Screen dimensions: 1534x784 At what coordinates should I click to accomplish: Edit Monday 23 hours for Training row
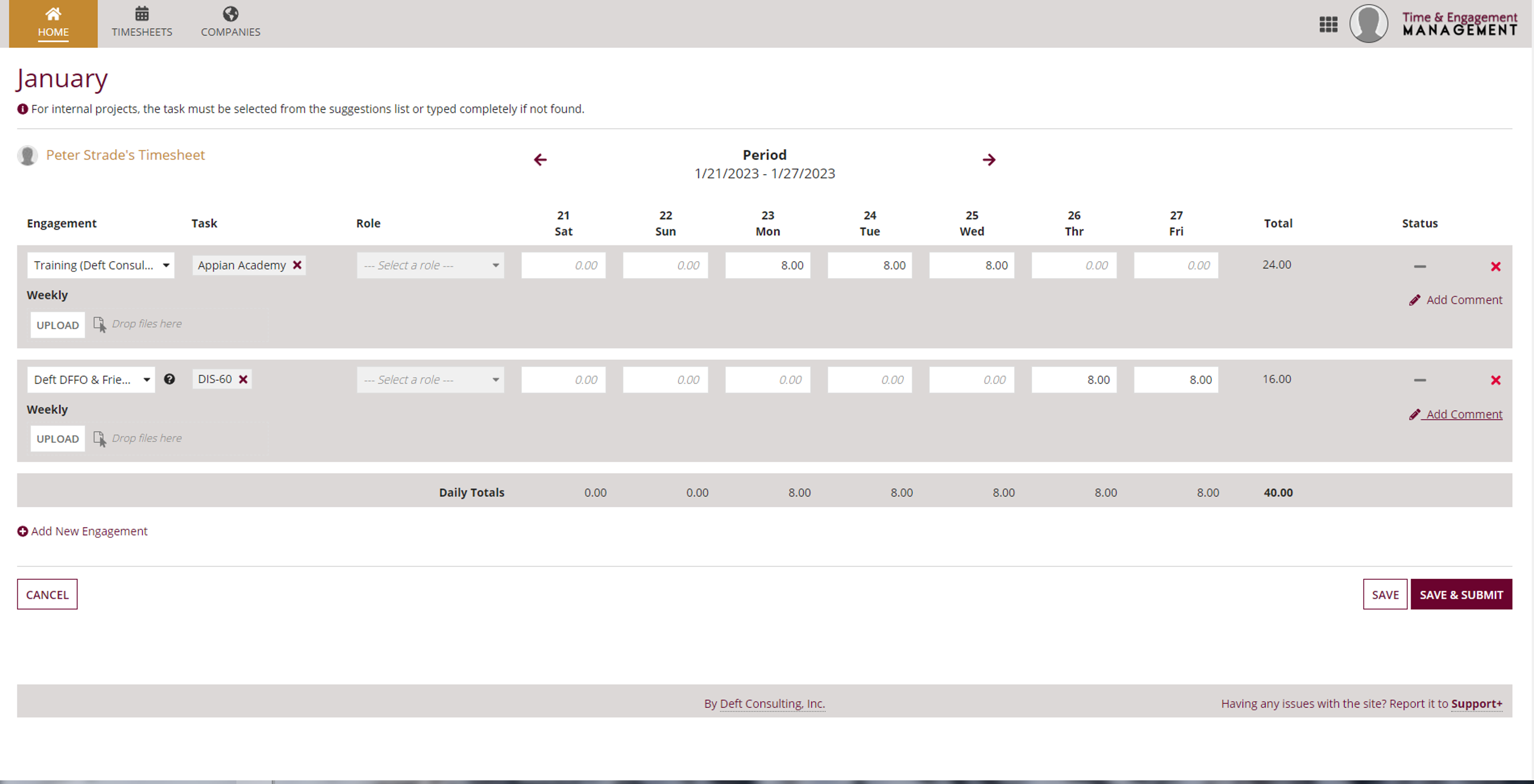[767, 265]
